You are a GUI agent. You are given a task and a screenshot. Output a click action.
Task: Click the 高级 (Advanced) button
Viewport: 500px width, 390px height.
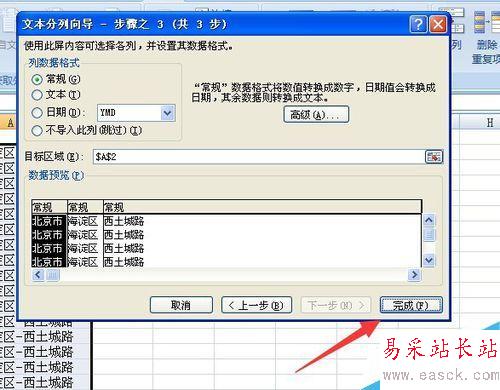316,115
